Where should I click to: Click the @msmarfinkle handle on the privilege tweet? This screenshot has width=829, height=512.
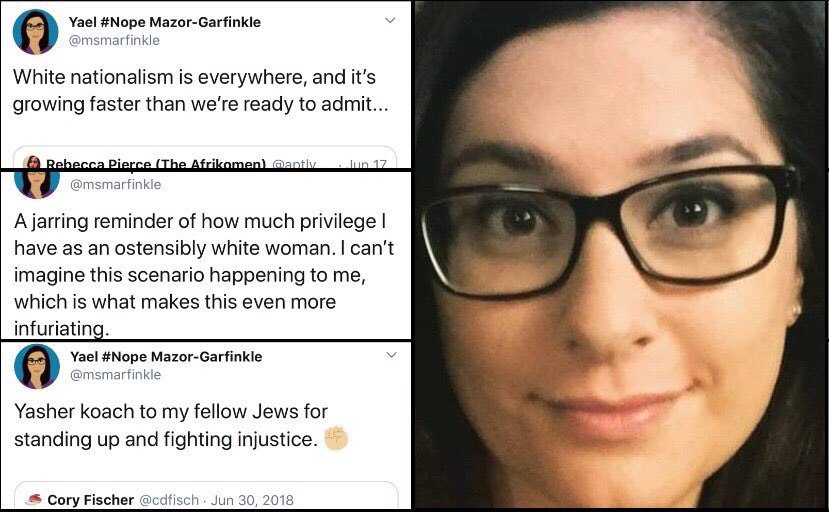(x=115, y=185)
